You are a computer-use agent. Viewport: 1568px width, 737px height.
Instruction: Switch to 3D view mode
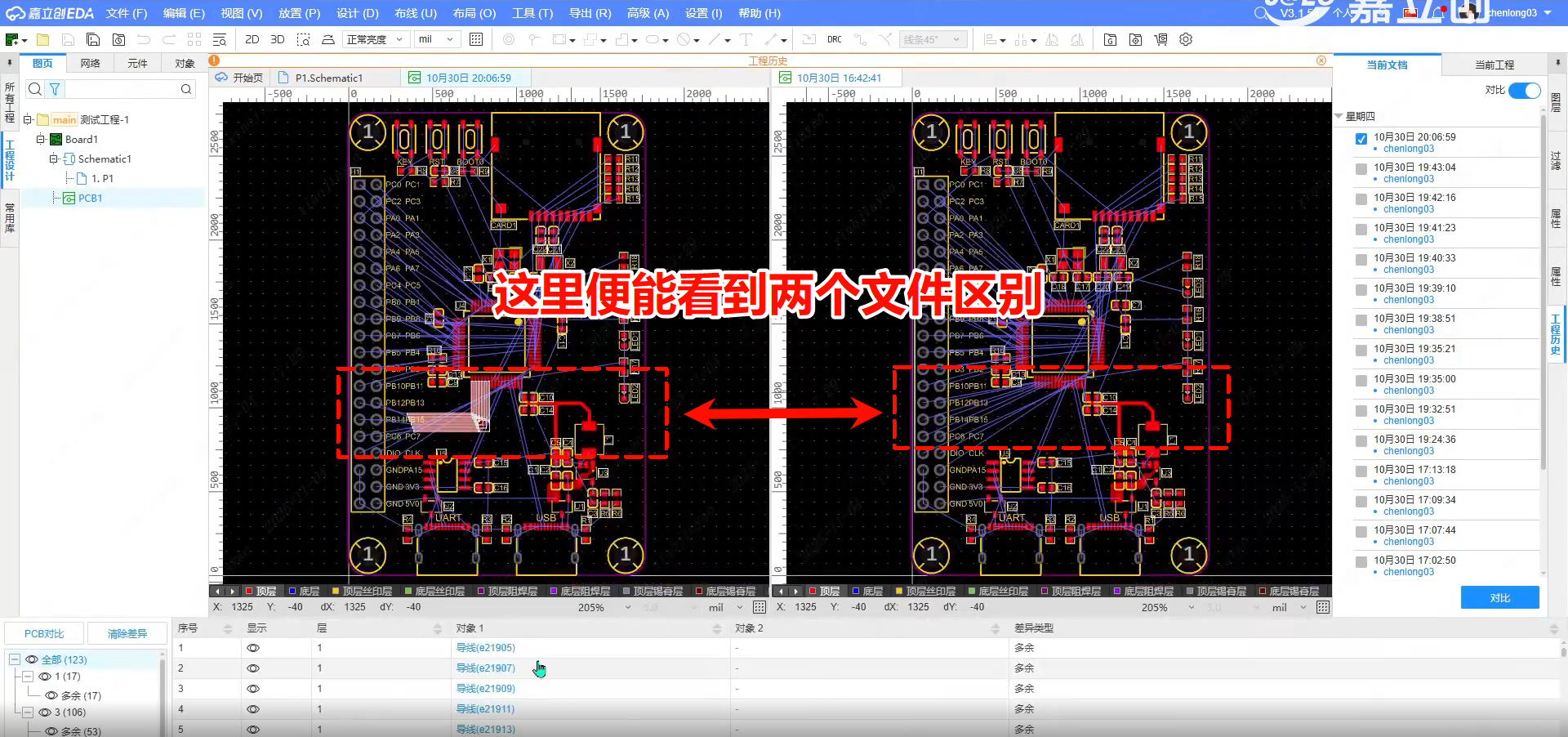(x=278, y=39)
